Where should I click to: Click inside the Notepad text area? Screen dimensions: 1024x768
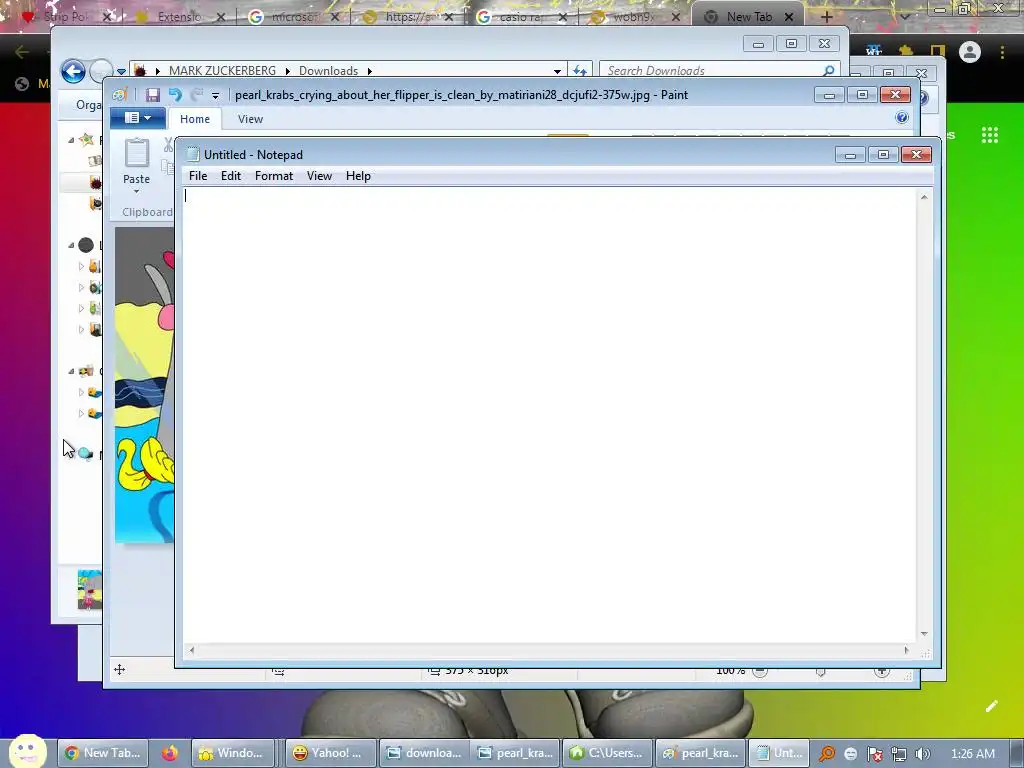click(550, 415)
